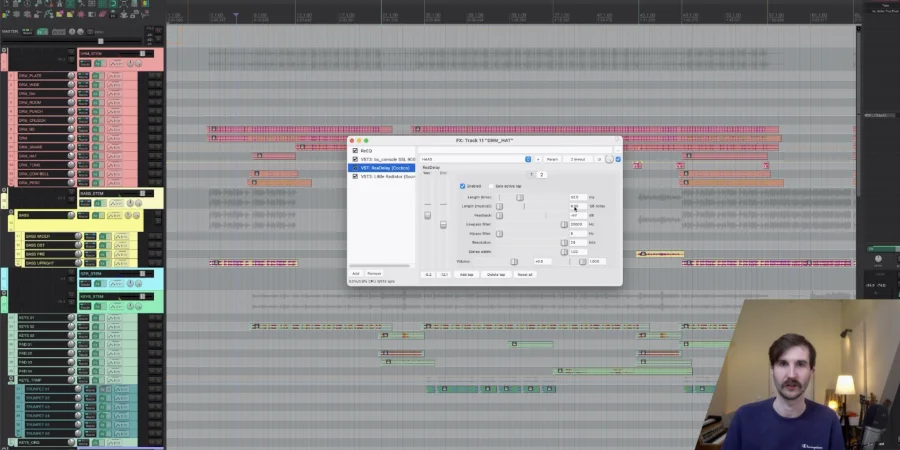This screenshot has height=450, width=900.
Task: Click the Length (time) ms value field
Action: pyautogui.click(x=578, y=197)
